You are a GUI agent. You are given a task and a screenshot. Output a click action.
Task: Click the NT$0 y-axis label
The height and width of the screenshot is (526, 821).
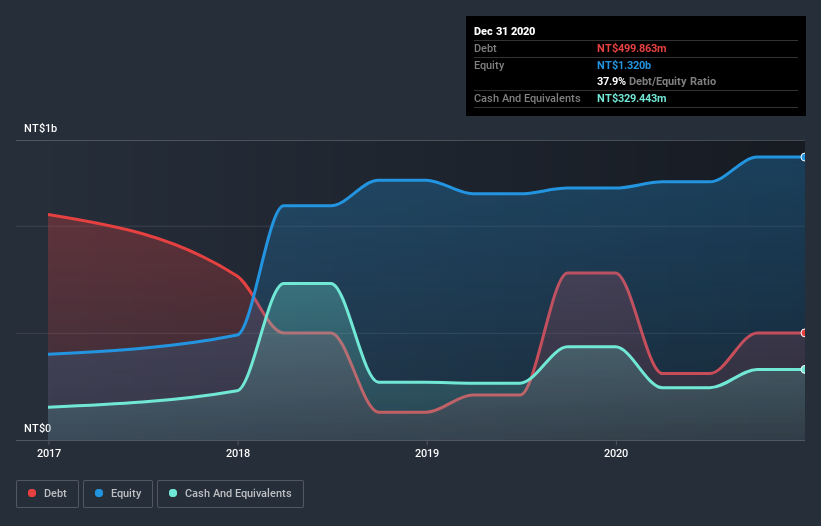point(38,428)
